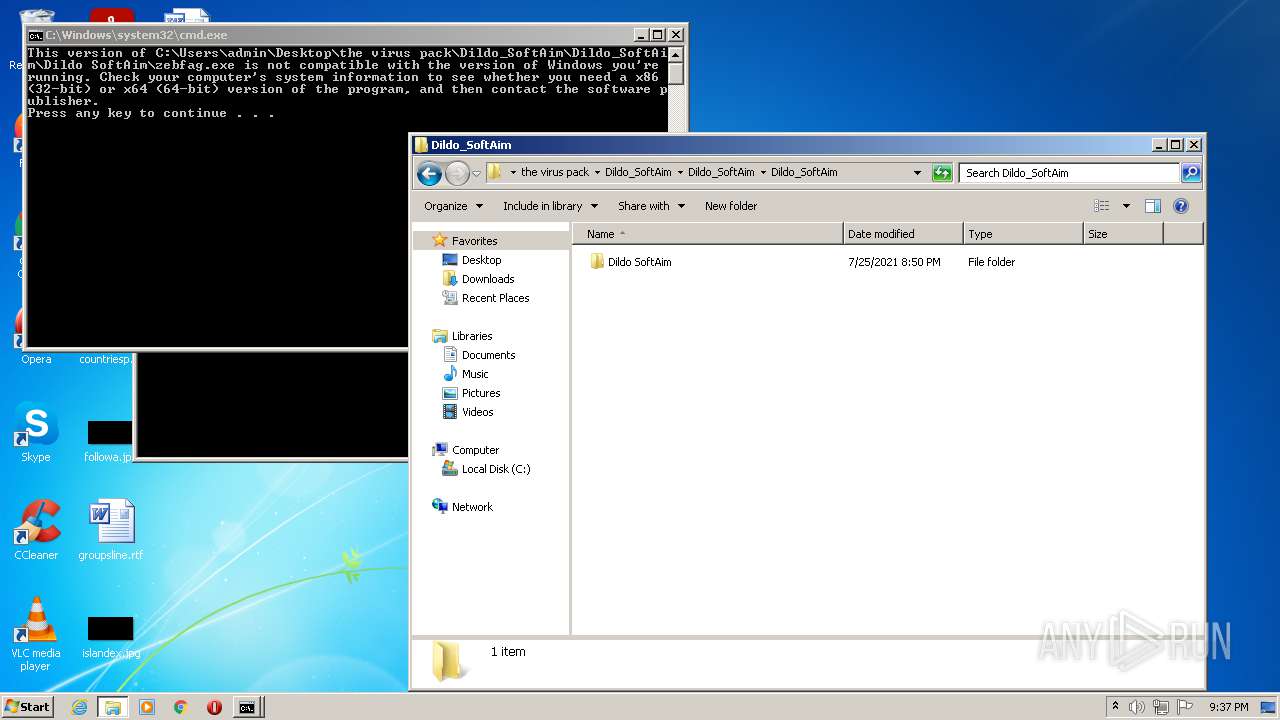Launch Opera from taskbar
This screenshot has height=720, width=1280.
pos(214,707)
